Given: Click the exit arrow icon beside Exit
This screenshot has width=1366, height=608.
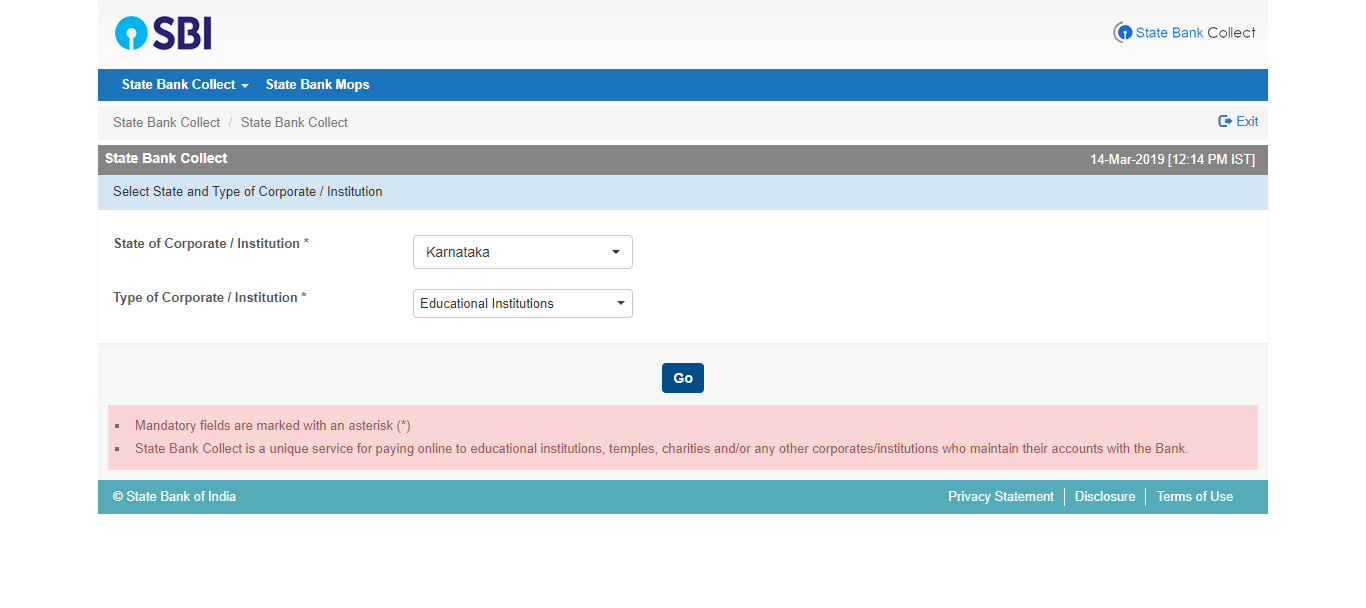Looking at the screenshot, I should (x=1225, y=121).
